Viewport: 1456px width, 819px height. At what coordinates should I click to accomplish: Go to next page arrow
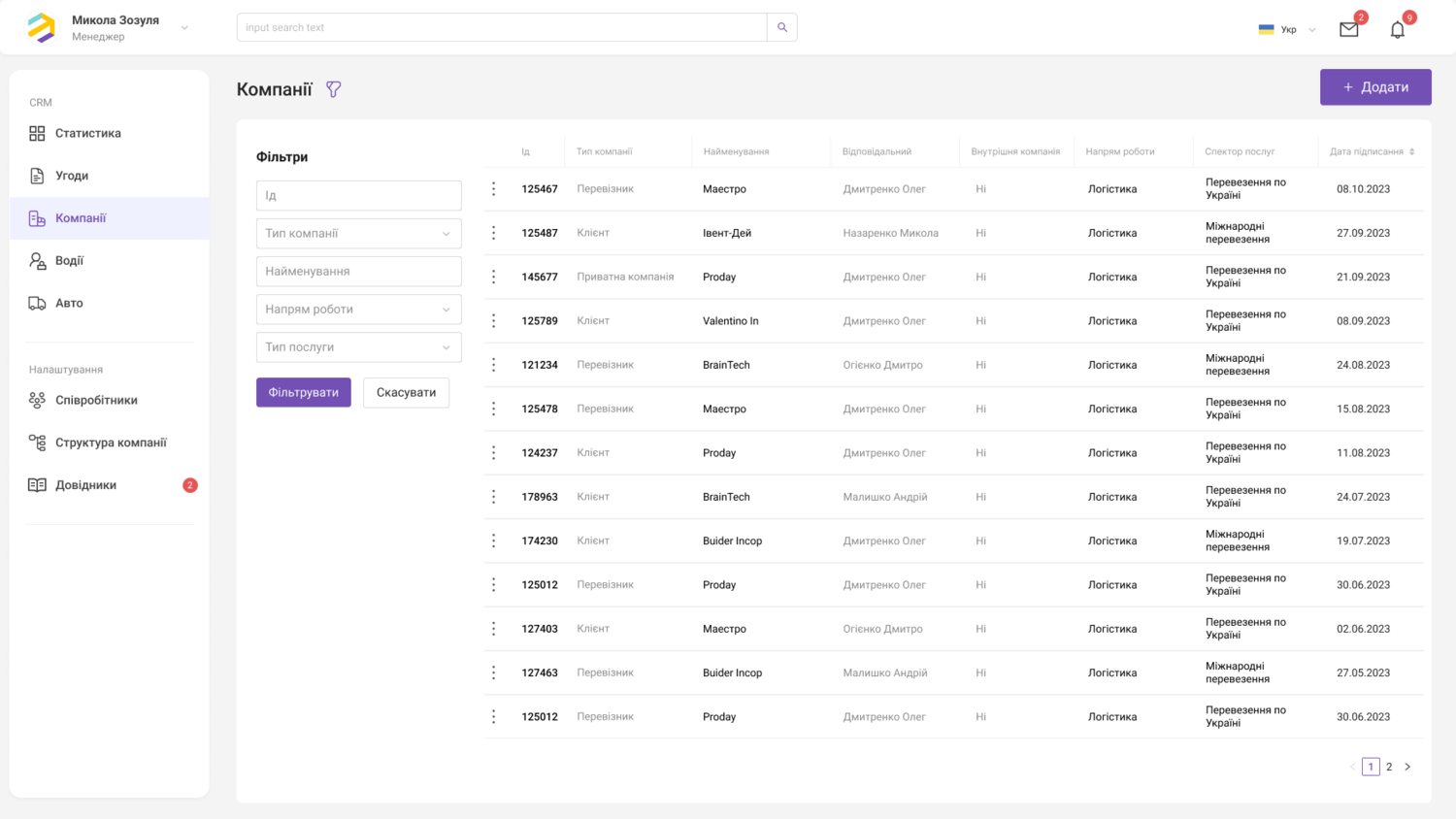[x=1407, y=767]
